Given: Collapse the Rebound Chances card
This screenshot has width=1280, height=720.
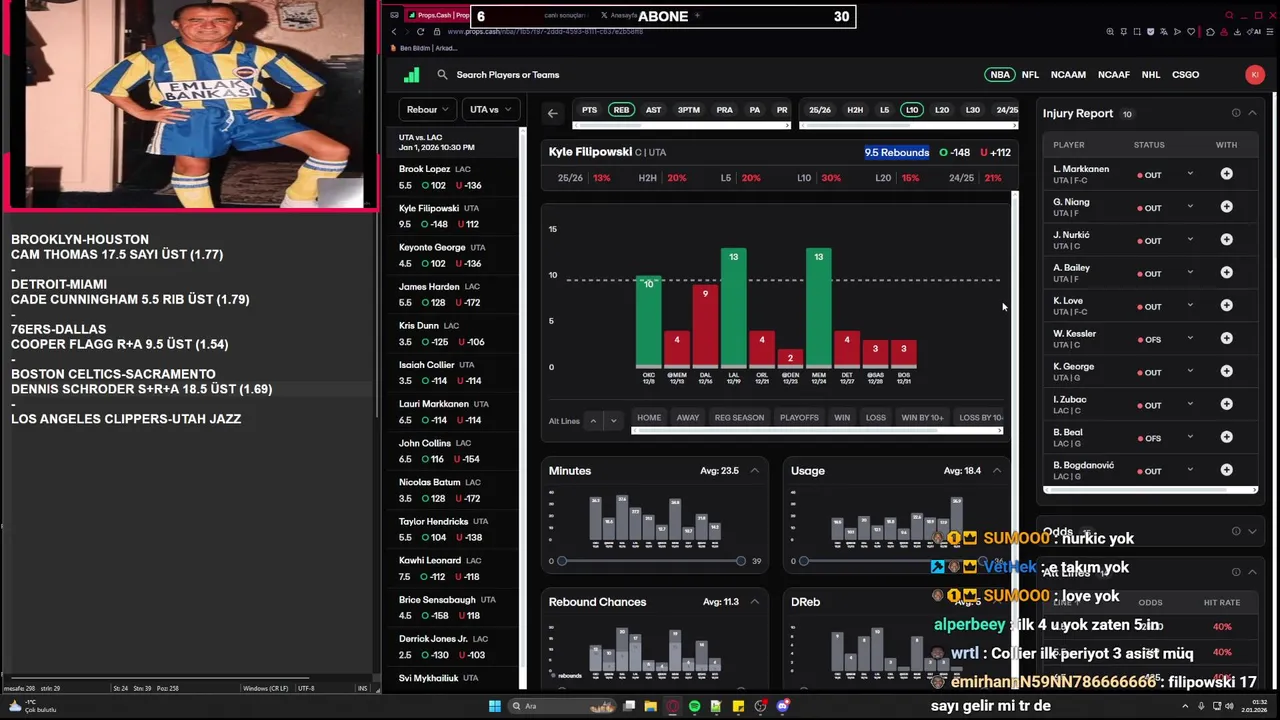Looking at the screenshot, I should pyautogui.click(x=755, y=602).
